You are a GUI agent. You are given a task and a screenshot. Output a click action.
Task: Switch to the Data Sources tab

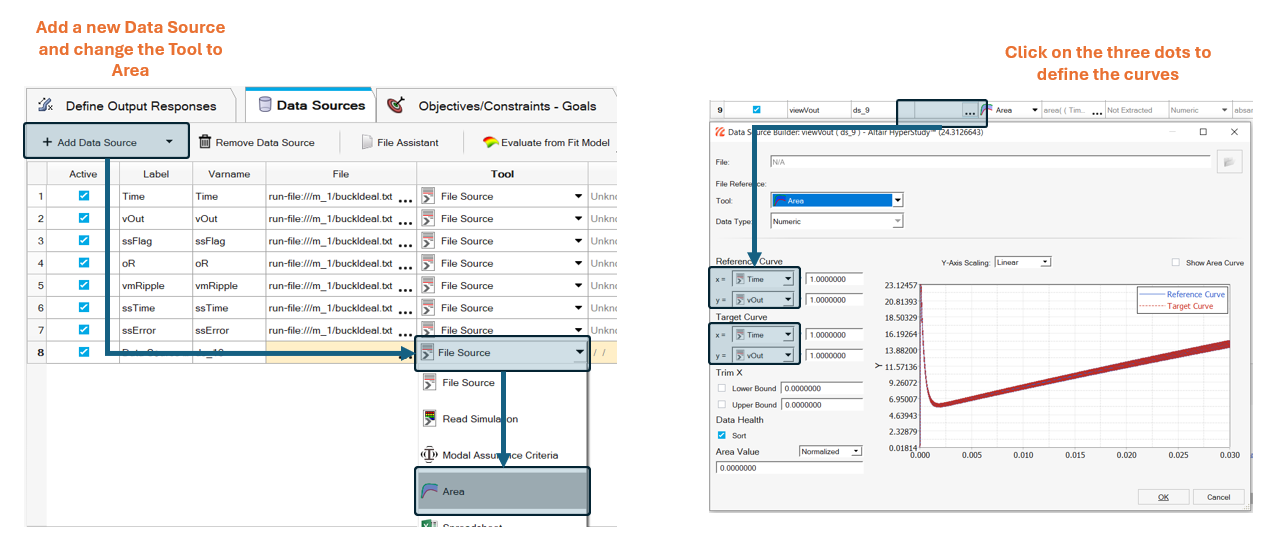click(x=310, y=105)
